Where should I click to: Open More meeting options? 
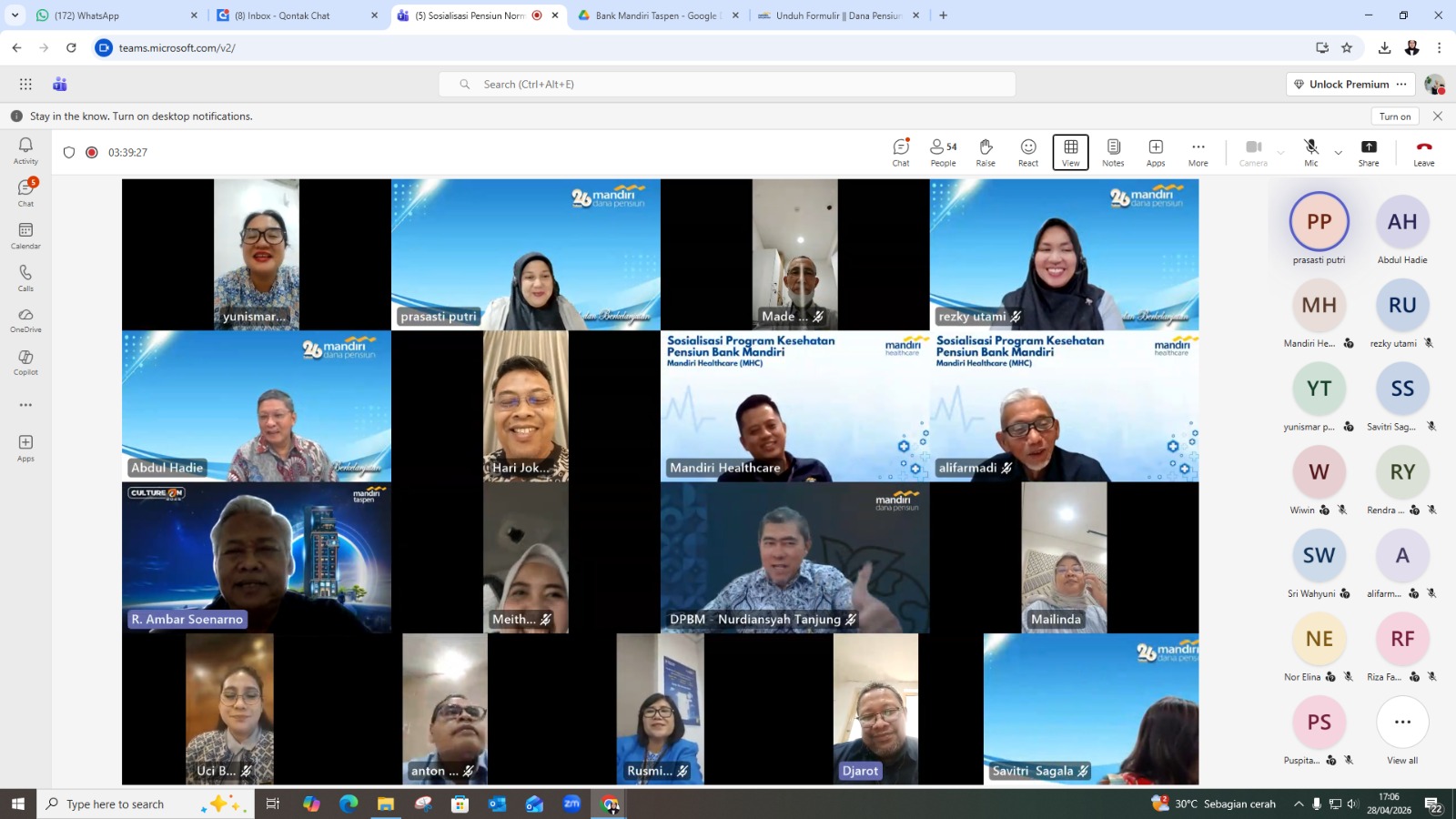point(1198,152)
